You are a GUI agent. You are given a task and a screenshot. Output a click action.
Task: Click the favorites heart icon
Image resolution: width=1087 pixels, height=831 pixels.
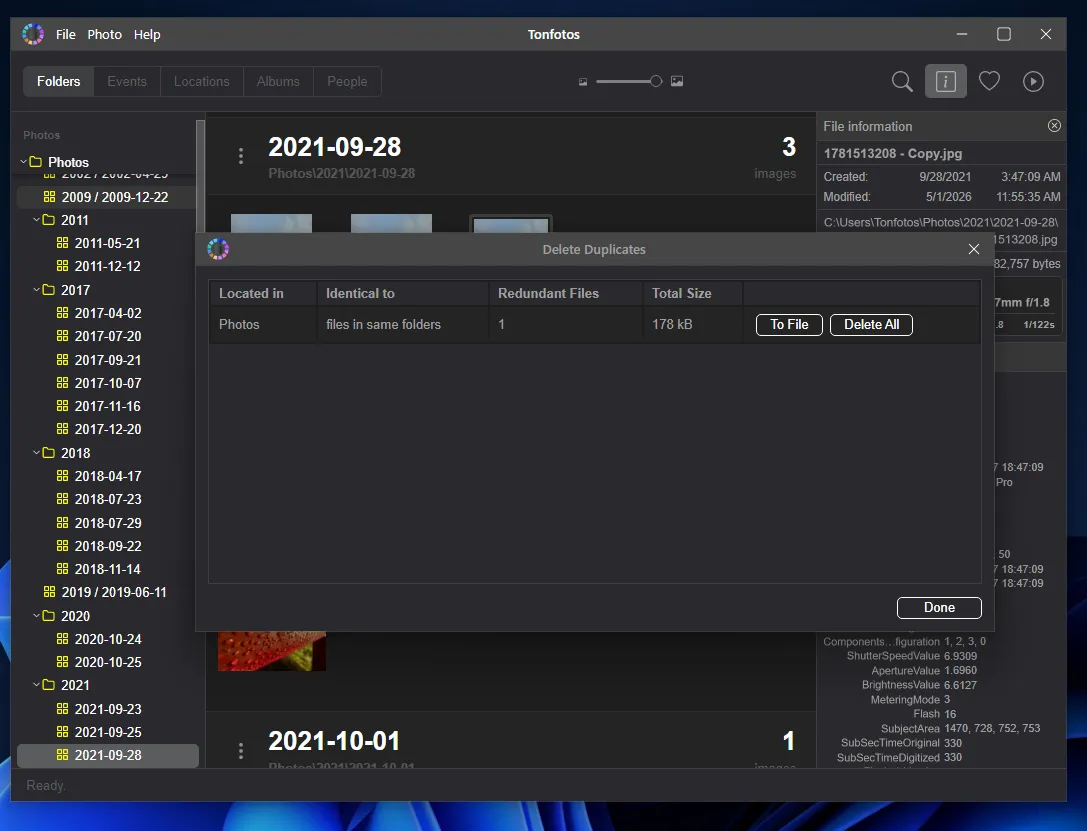coord(989,82)
